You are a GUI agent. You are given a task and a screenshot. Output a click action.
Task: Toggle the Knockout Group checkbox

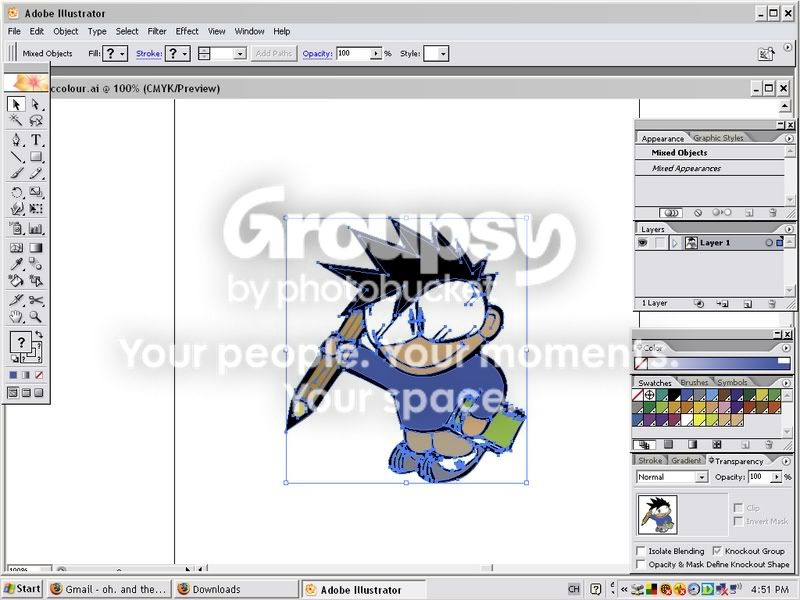[x=717, y=551]
